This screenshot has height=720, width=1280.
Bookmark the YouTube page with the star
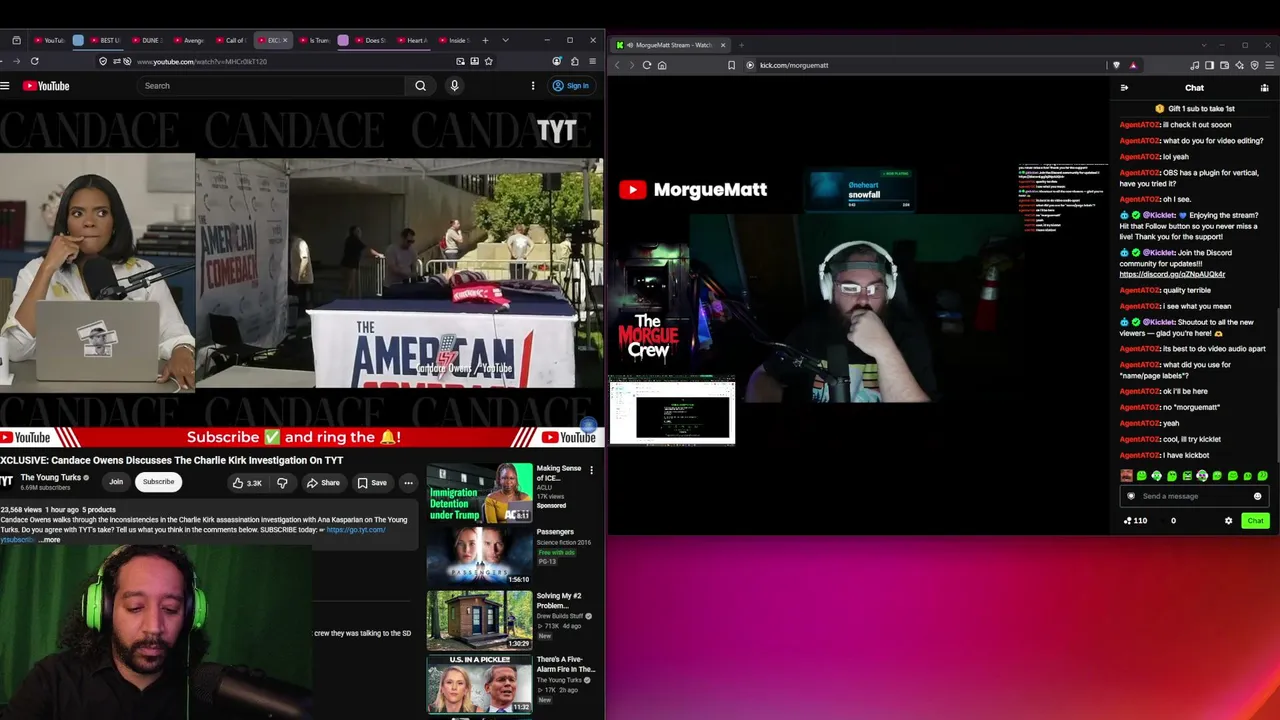click(x=488, y=61)
